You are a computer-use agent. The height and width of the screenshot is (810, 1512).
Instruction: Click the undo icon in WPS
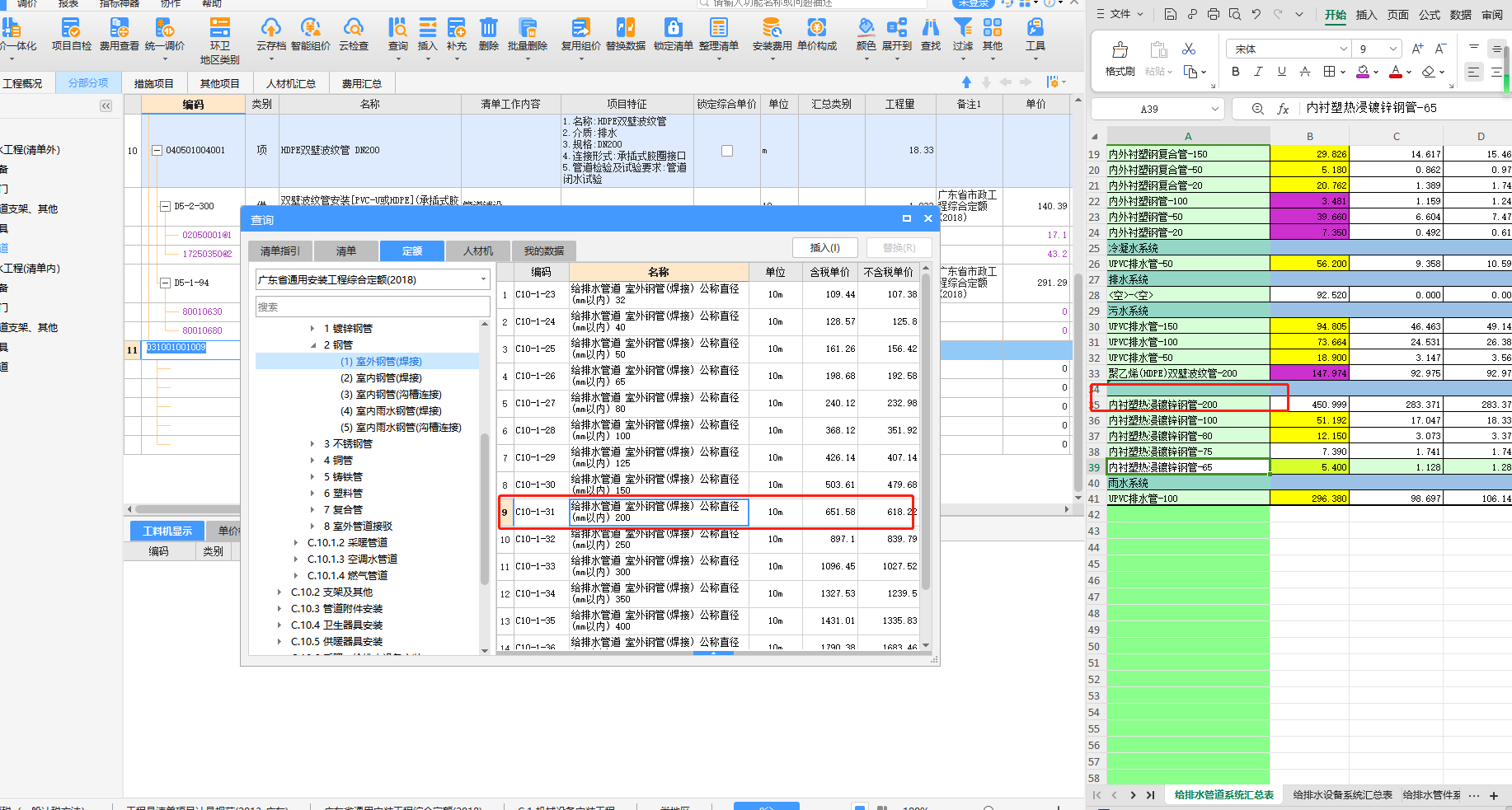(1256, 14)
